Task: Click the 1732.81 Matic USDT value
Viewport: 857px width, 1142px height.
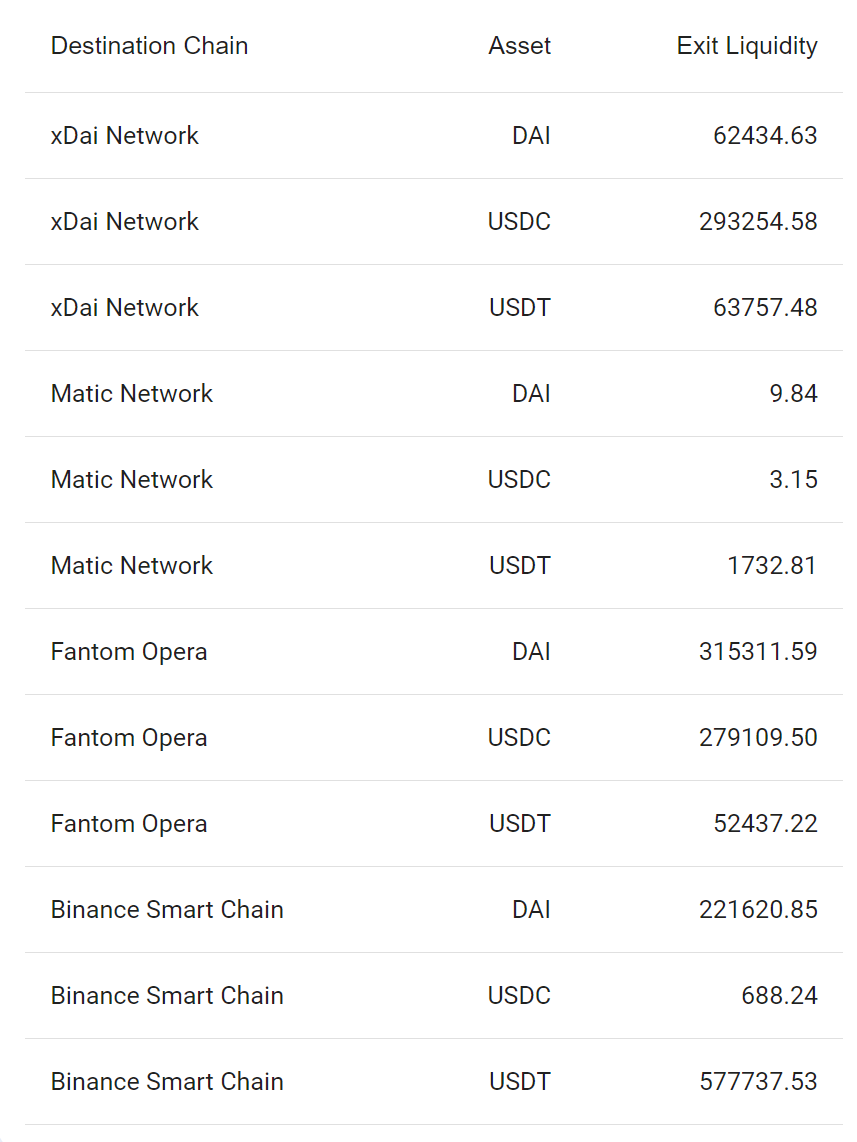Action: (x=772, y=565)
